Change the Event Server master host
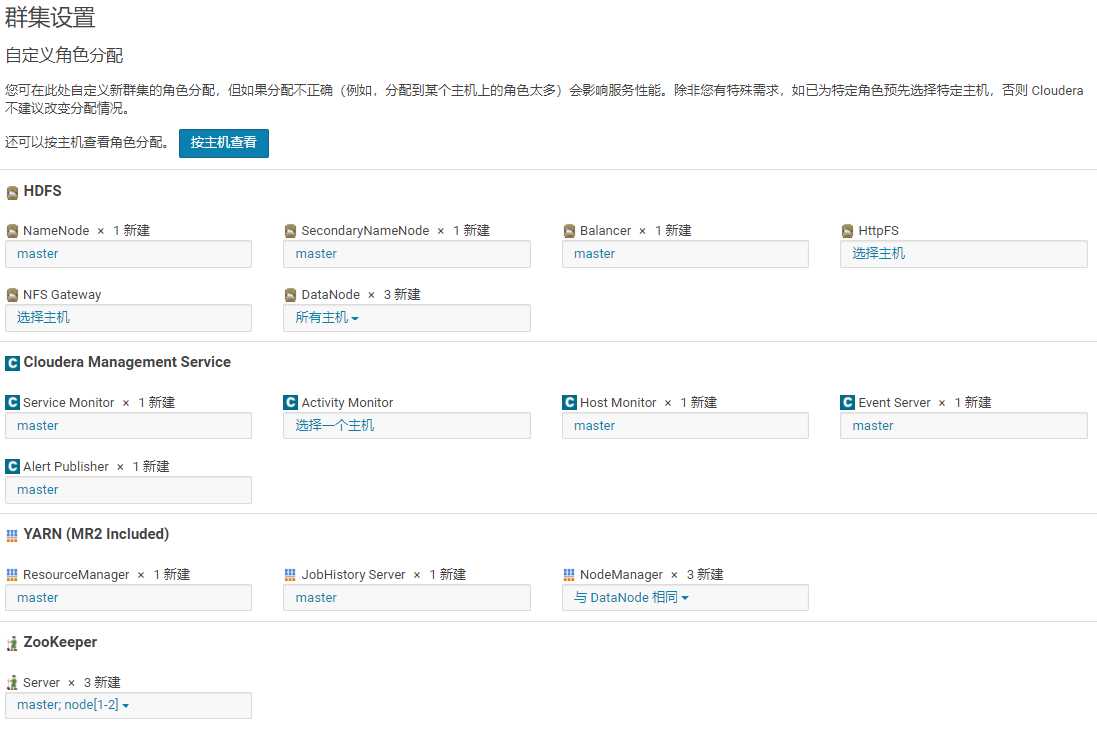This screenshot has height=740, width=1097. coord(963,425)
